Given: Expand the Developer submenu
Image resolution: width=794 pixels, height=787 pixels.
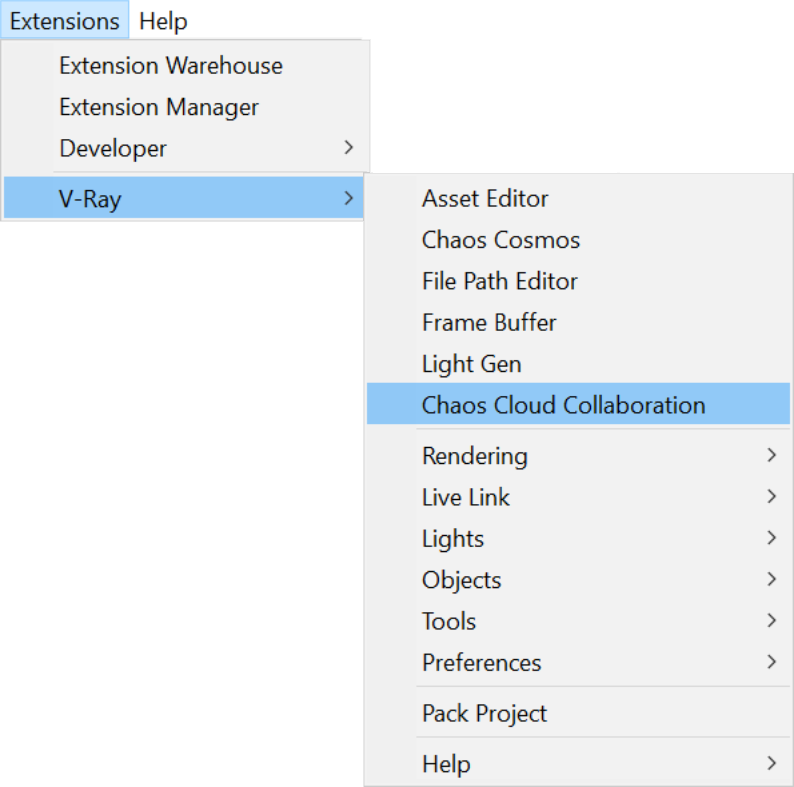Looking at the screenshot, I should [185, 148].
